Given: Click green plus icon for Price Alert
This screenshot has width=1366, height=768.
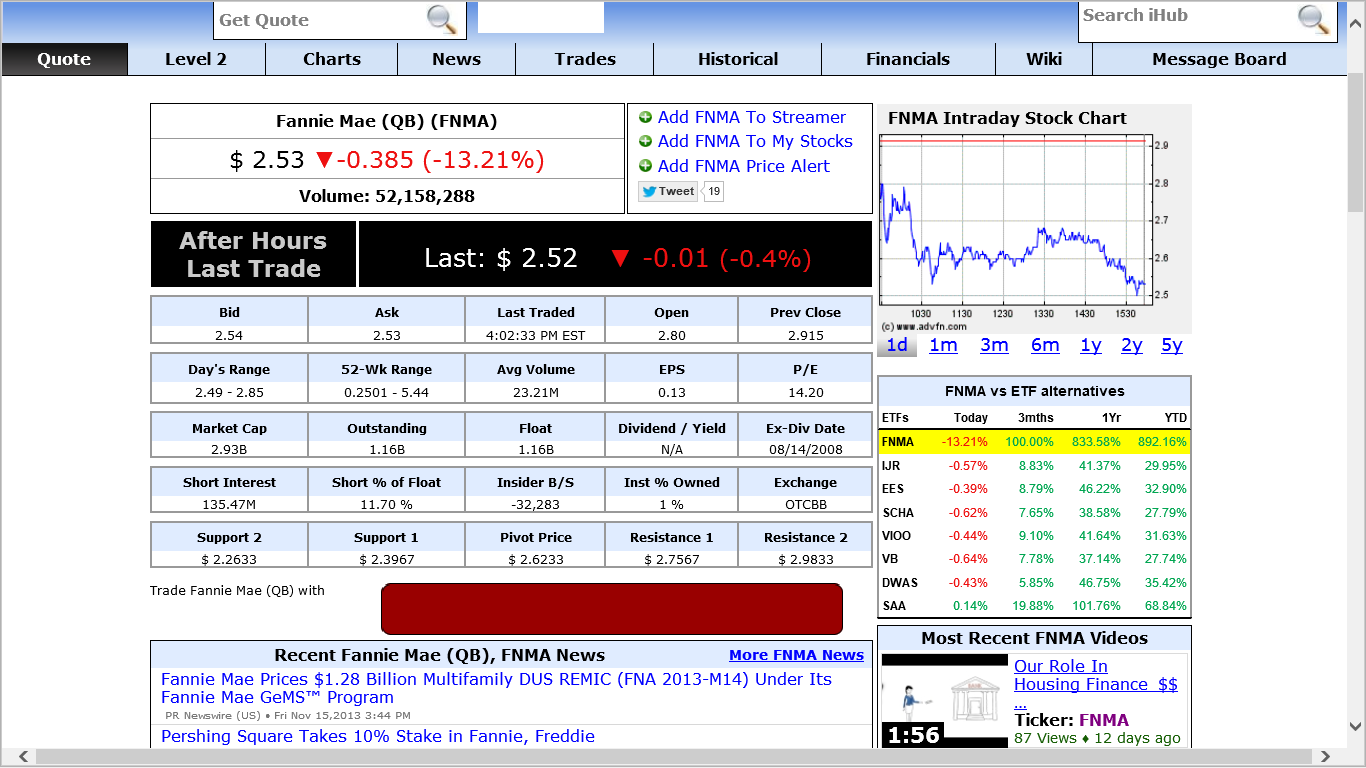Looking at the screenshot, I should click(645, 166).
